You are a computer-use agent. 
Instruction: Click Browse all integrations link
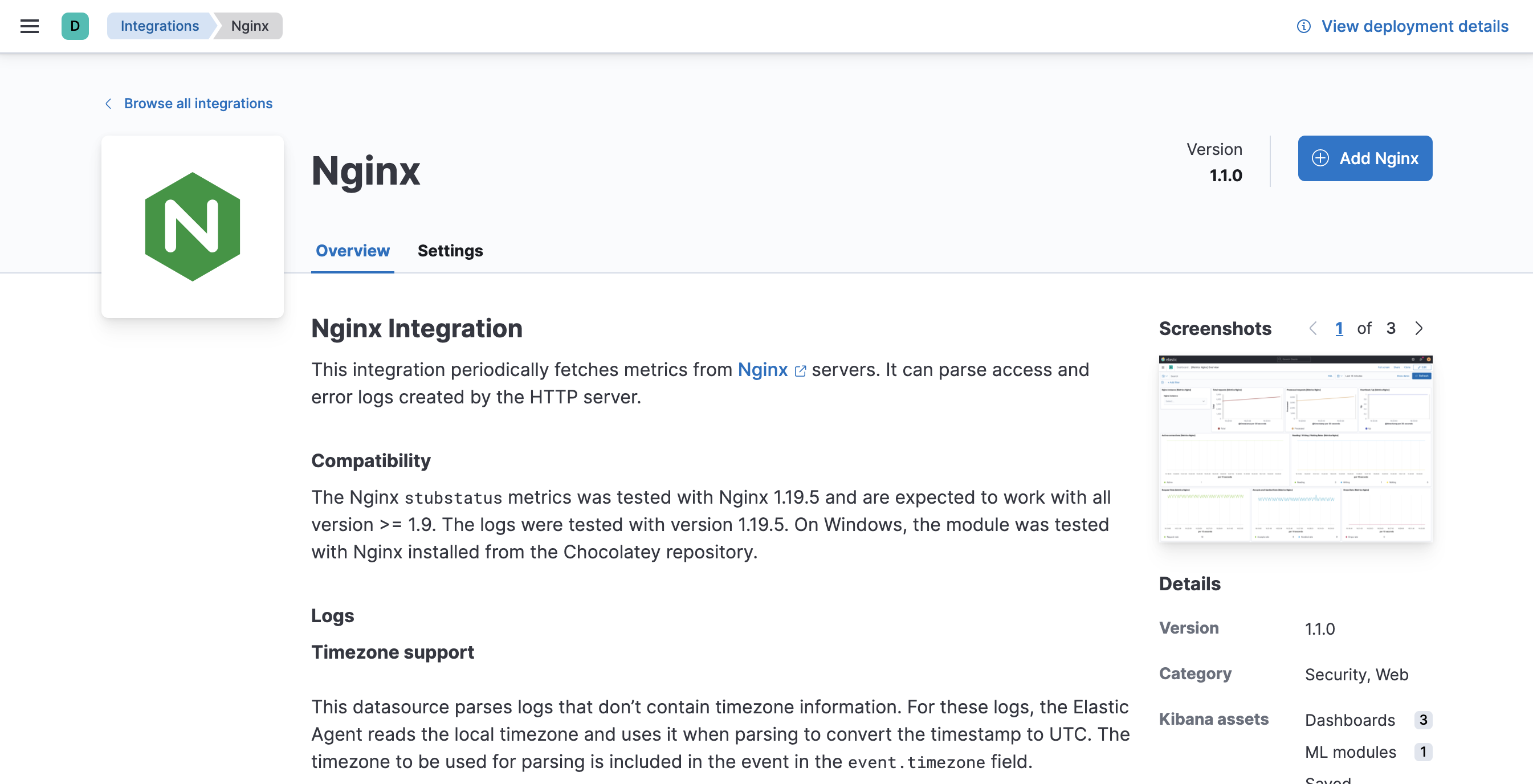coord(198,104)
